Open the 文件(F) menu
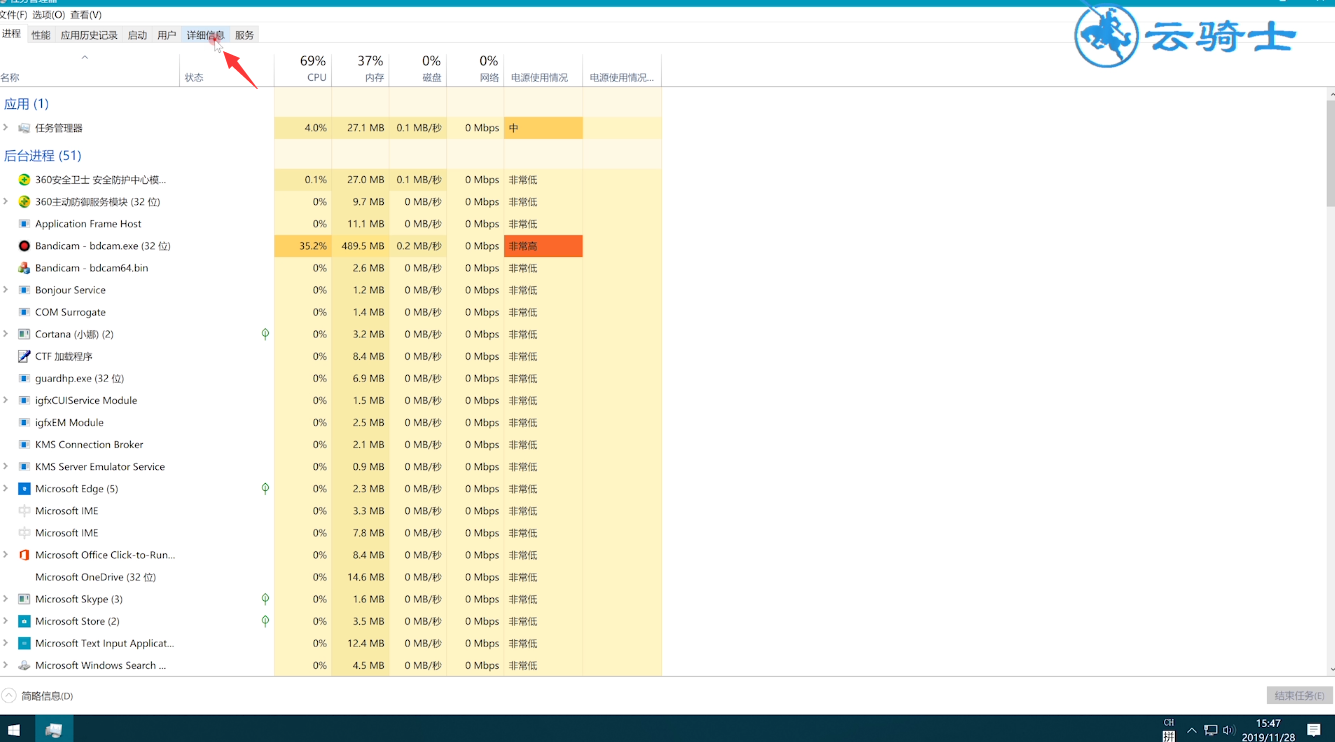The height and width of the screenshot is (742, 1335). point(13,15)
